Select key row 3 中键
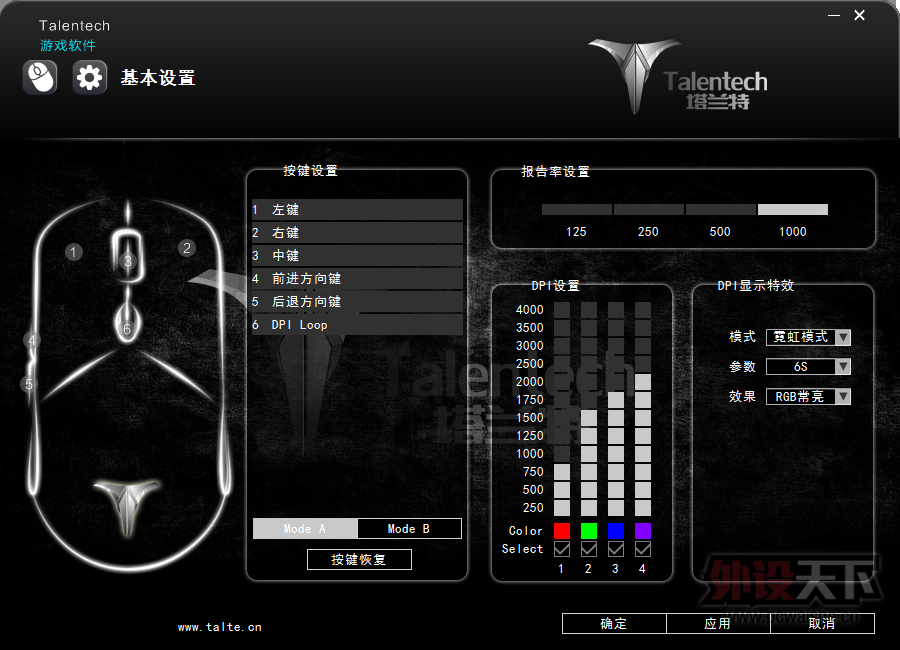 (x=357, y=256)
